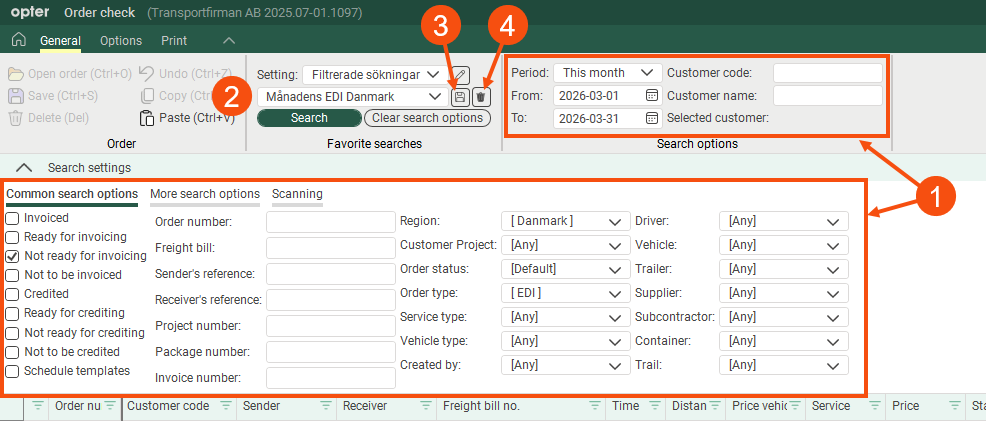Screen dimensions: 986x429
Task: Enable the Invoiced checkbox
Action: click(12, 218)
